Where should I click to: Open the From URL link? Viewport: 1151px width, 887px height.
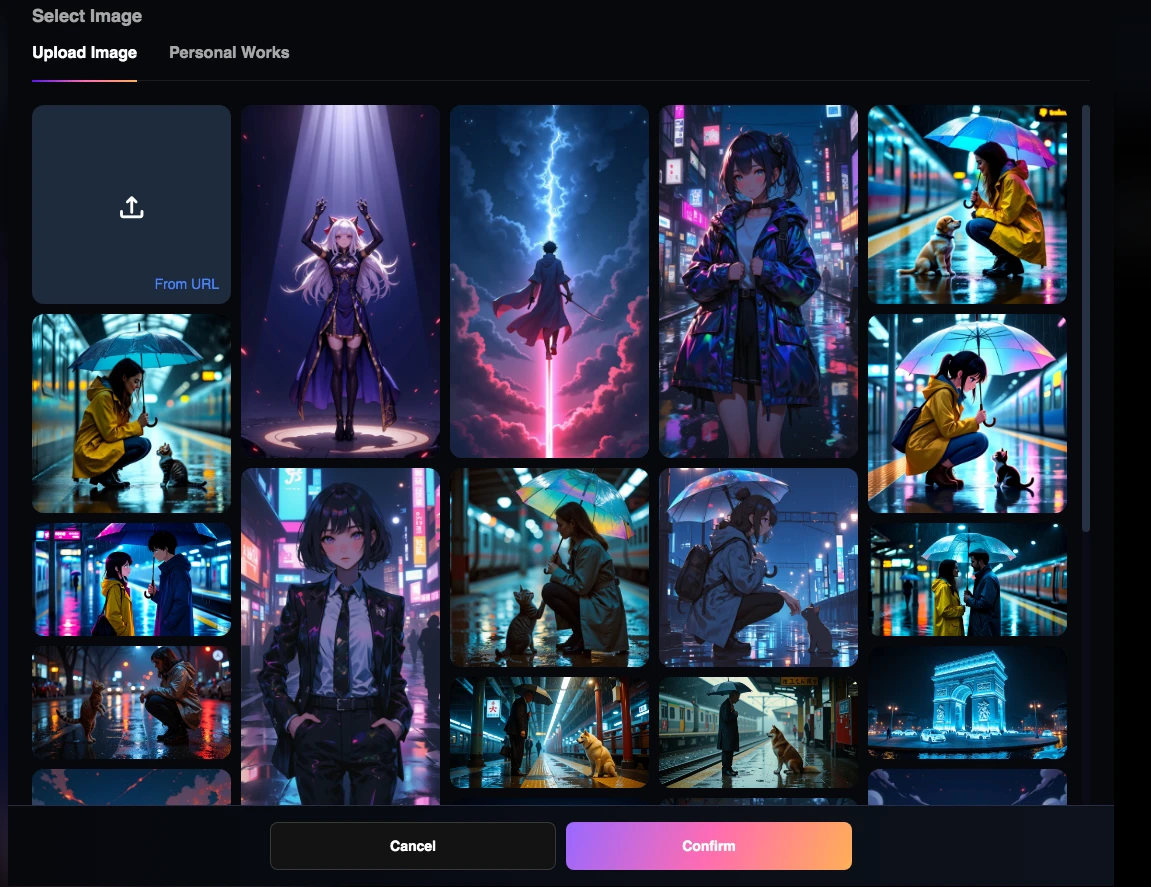click(x=186, y=284)
